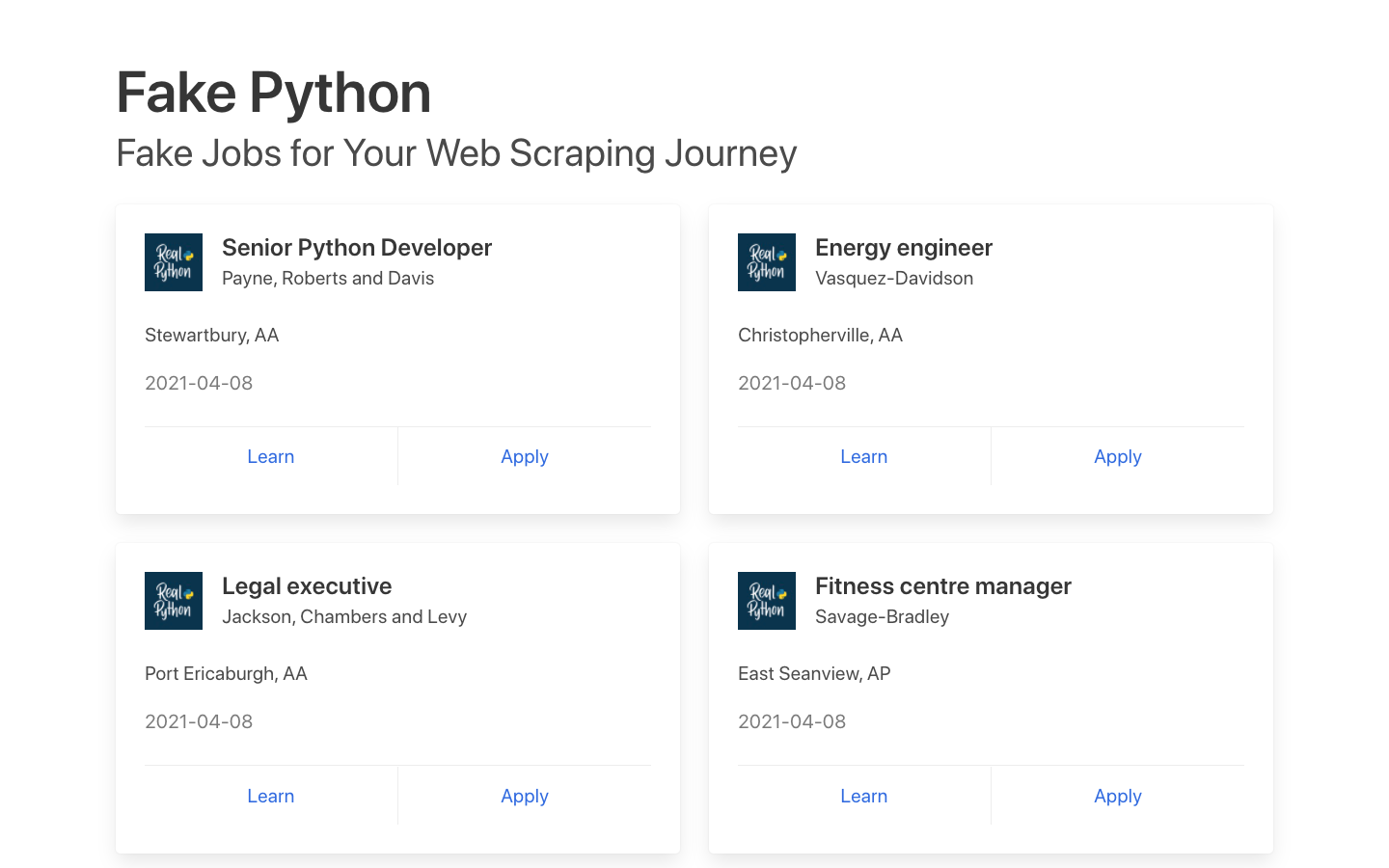Click company name Payne, Roberts and Davis

(328, 278)
